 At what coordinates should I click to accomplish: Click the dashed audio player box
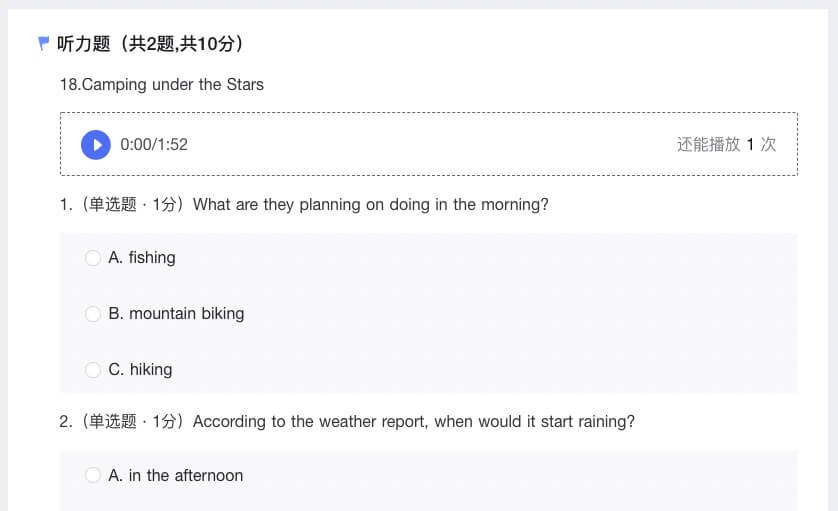pyautogui.click(x=429, y=144)
